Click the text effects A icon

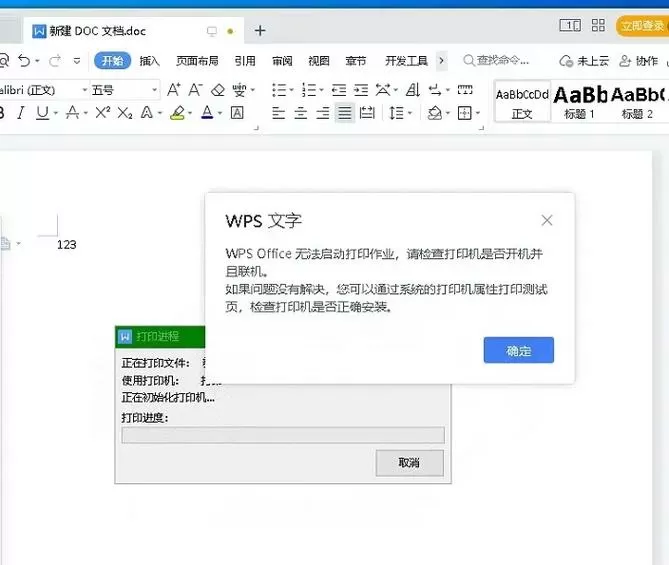tap(147, 113)
